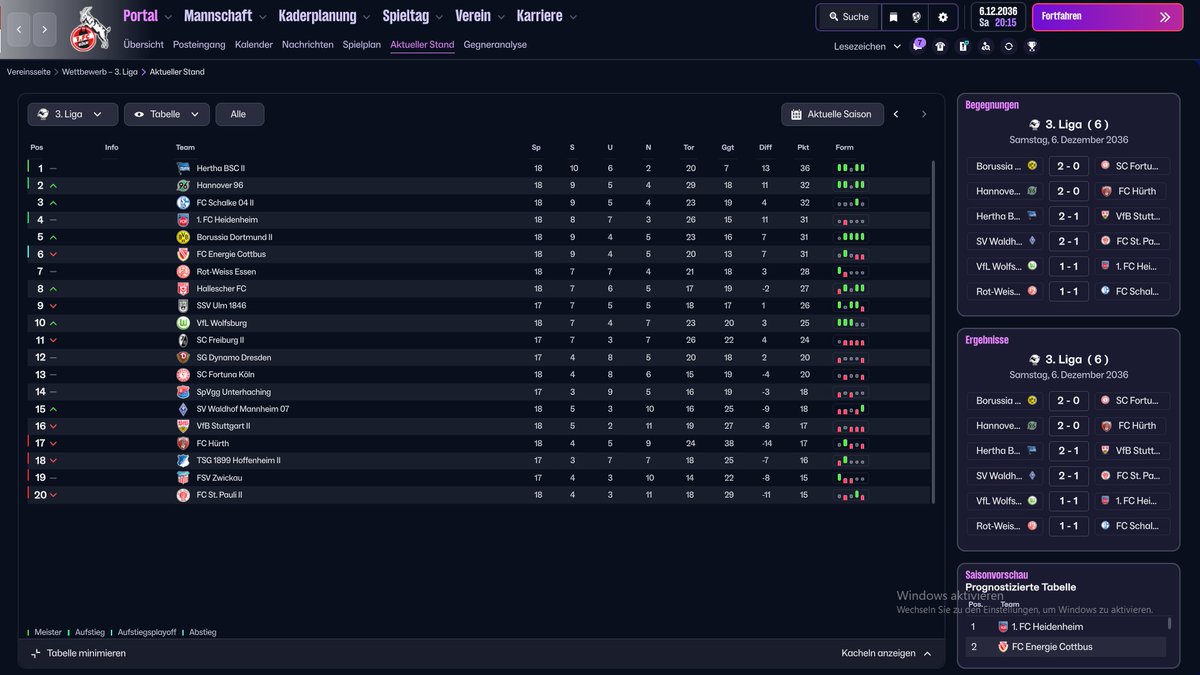Image resolution: width=1200 pixels, height=675 pixels.
Task: Click the FC Hürth team name in table
Action: point(213,443)
